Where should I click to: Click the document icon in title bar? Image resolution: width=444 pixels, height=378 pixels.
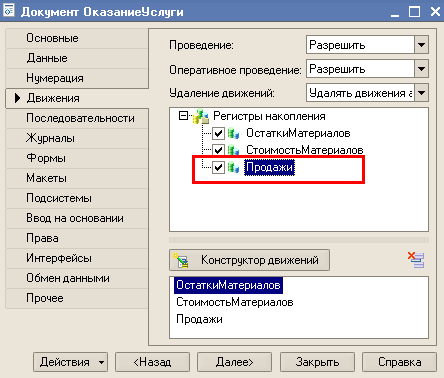click(9, 10)
